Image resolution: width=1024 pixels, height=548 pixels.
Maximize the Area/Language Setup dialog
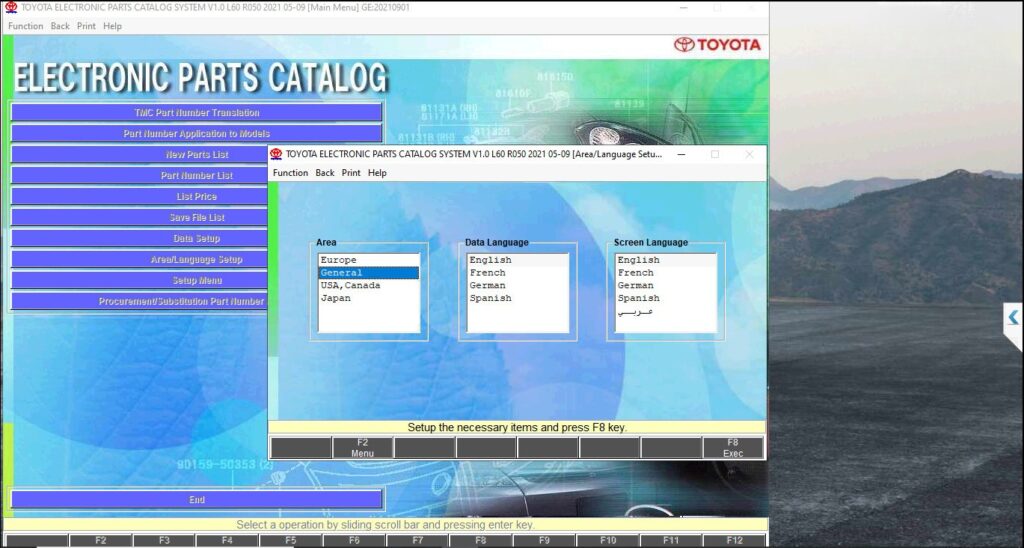(x=715, y=154)
